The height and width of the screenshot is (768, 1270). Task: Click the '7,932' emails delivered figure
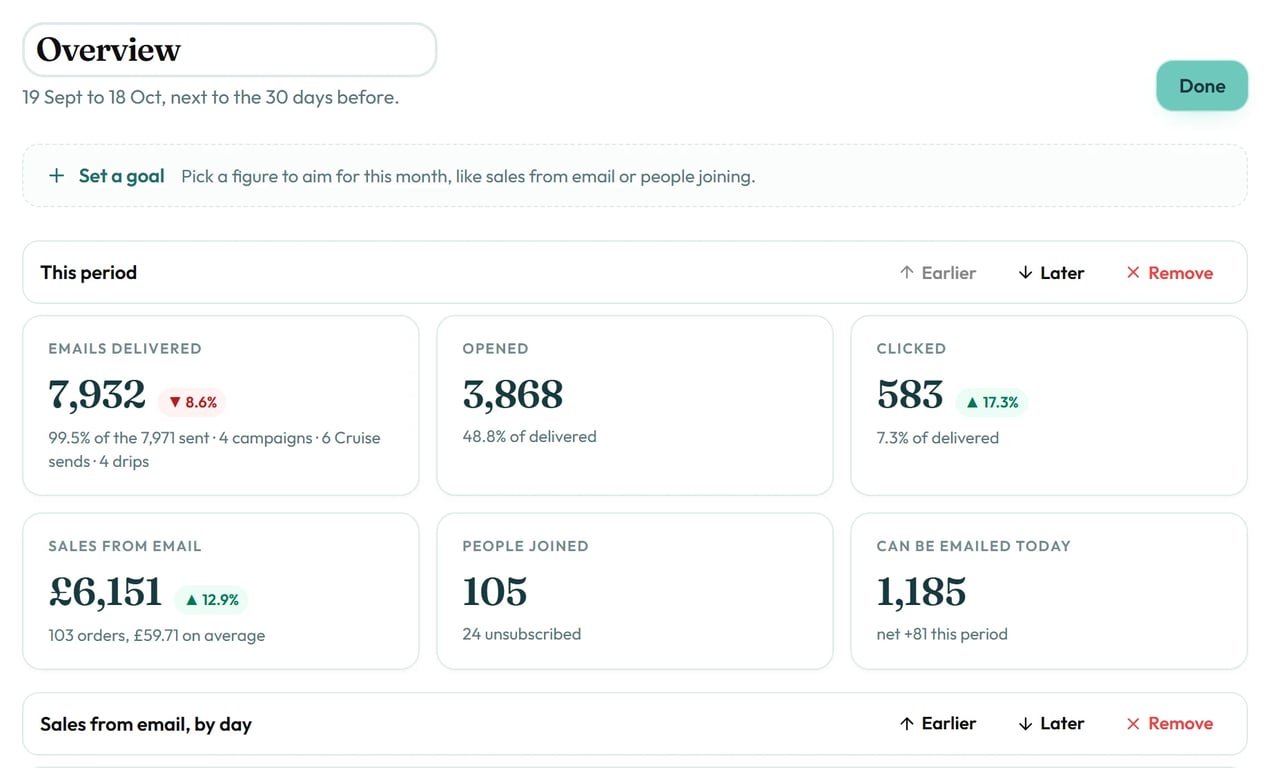[97, 395]
